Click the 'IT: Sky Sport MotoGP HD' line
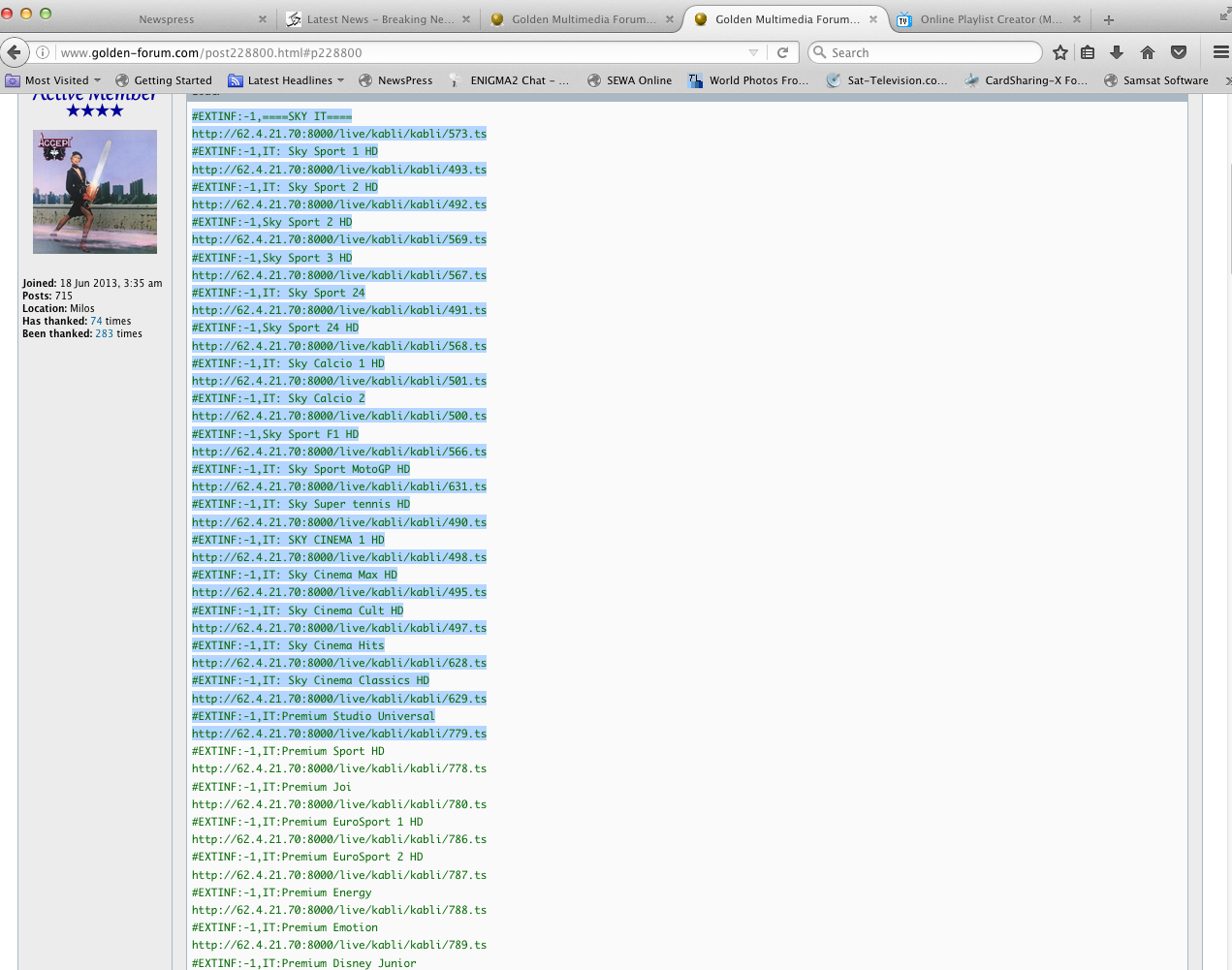 [x=300, y=469]
